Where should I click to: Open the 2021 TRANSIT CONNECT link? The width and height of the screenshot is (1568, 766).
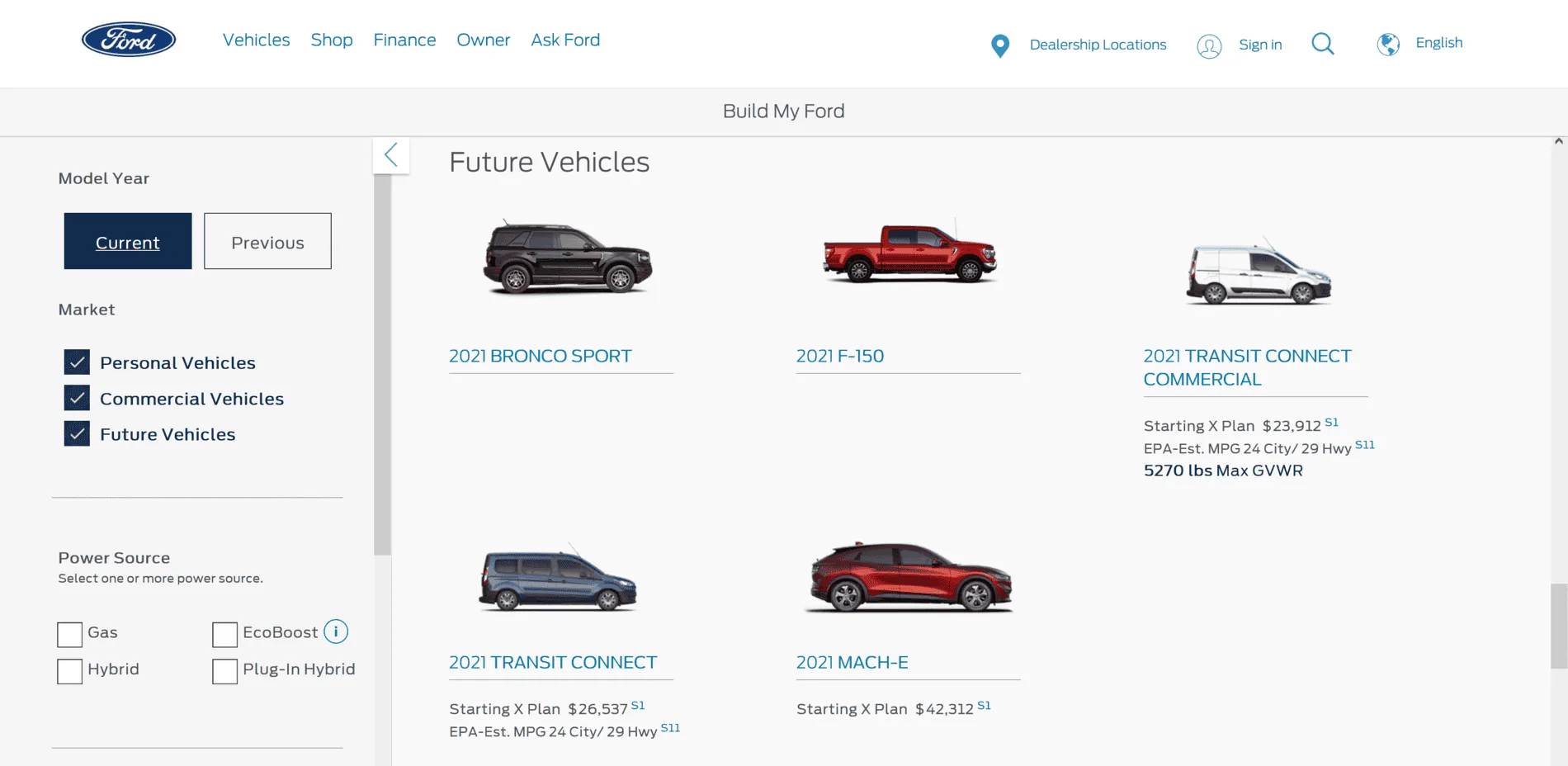point(553,662)
